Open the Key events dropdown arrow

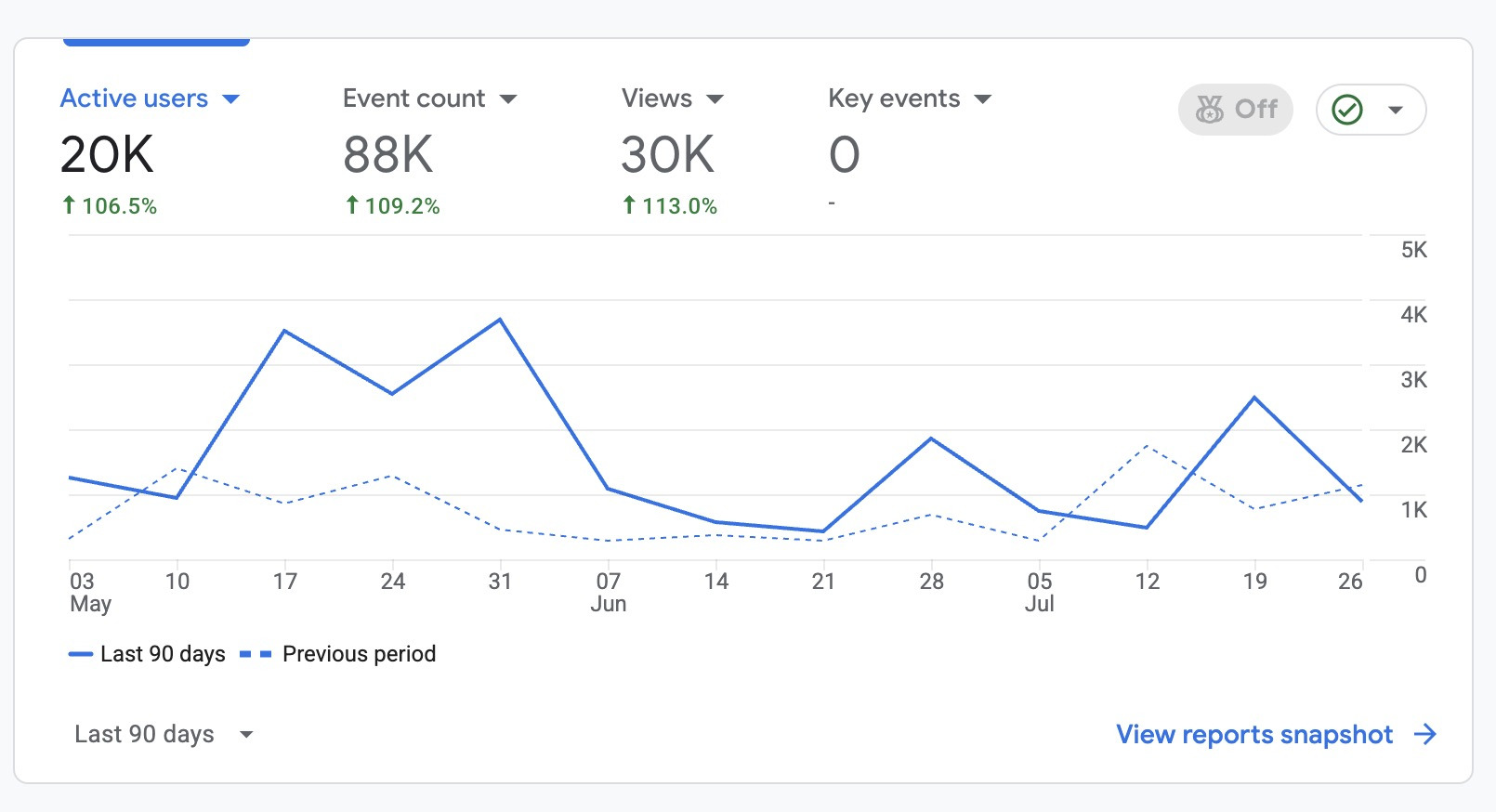(983, 99)
